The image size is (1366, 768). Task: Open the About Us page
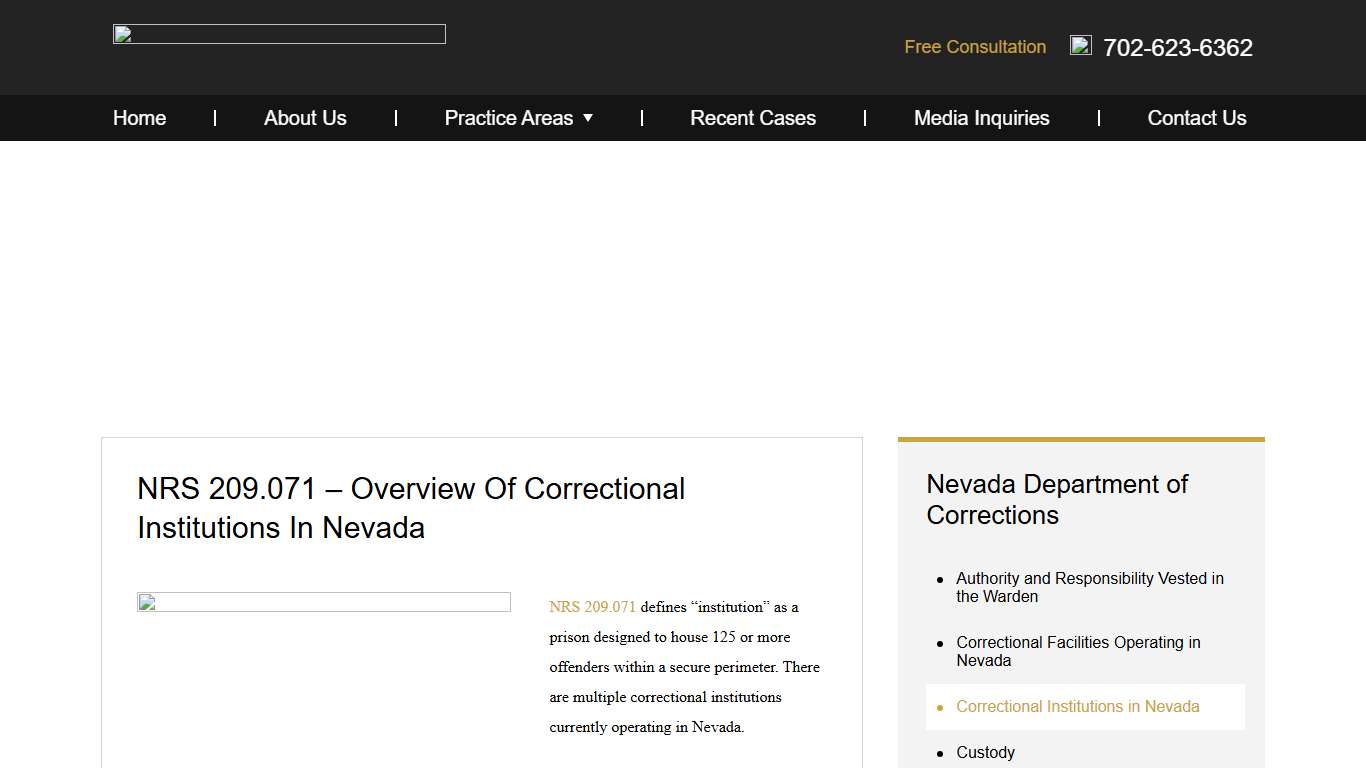pos(305,118)
